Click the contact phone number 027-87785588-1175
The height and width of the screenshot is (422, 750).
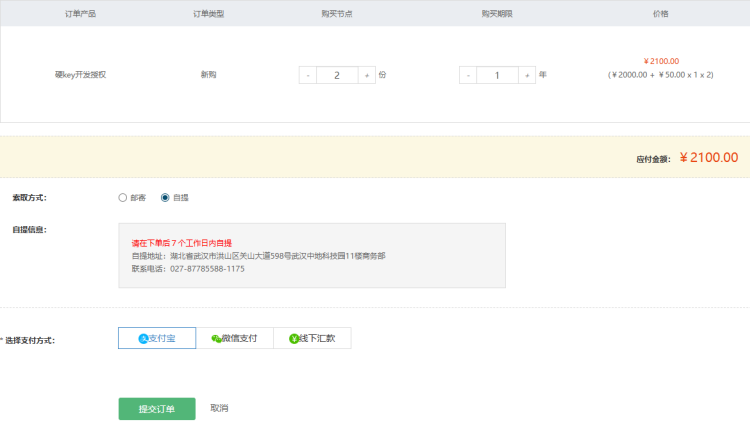[x=207, y=269]
